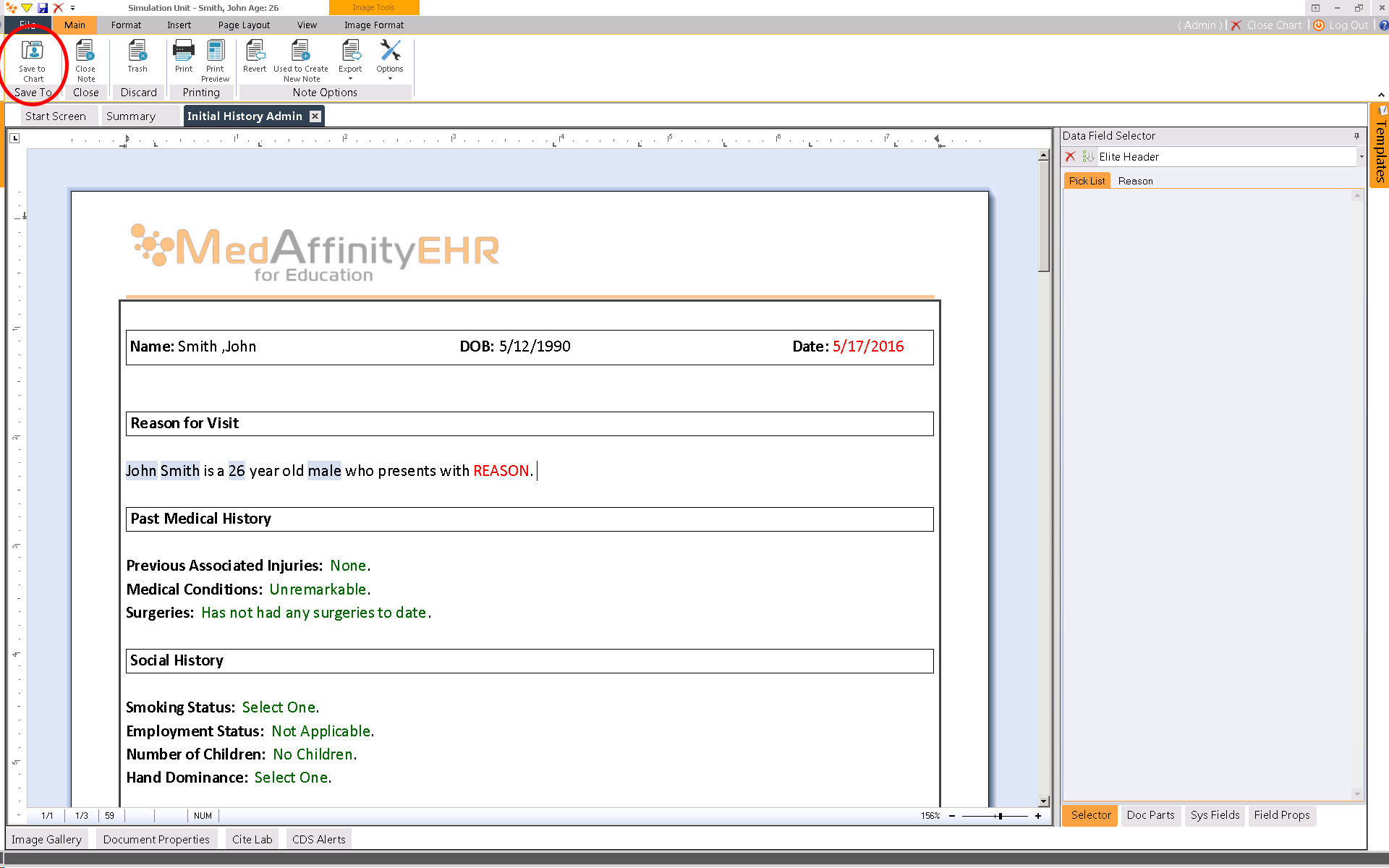Click the Smoking Status Select One field
Viewport: 1389px width, 868px height.
click(x=279, y=707)
